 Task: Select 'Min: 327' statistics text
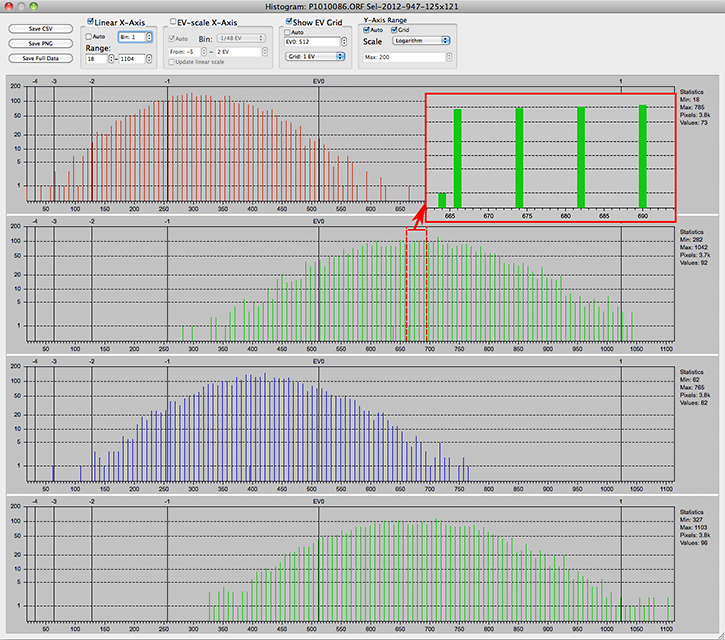(691, 520)
